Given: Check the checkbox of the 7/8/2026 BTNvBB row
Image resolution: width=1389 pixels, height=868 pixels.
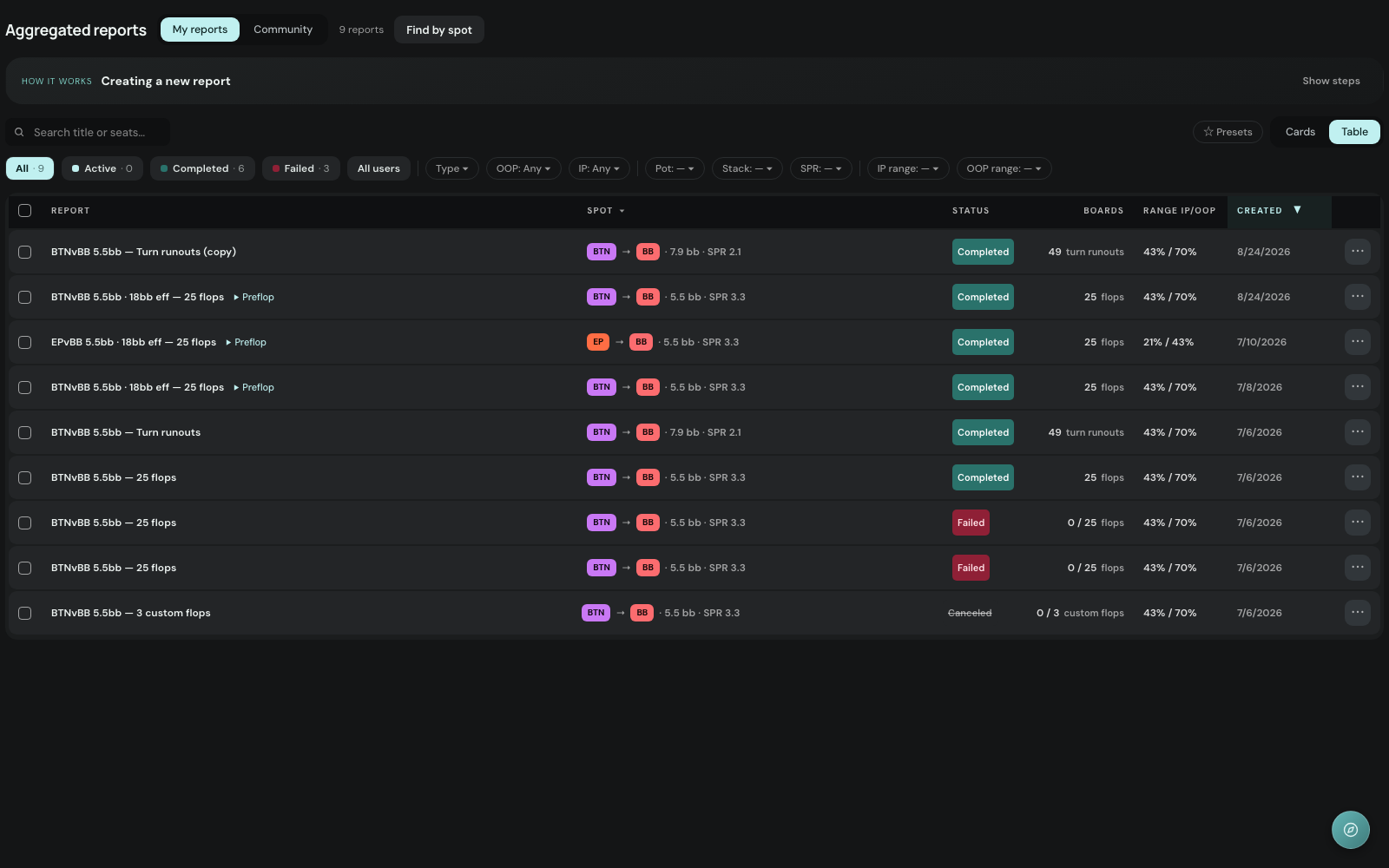Looking at the screenshot, I should pos(25,387).
